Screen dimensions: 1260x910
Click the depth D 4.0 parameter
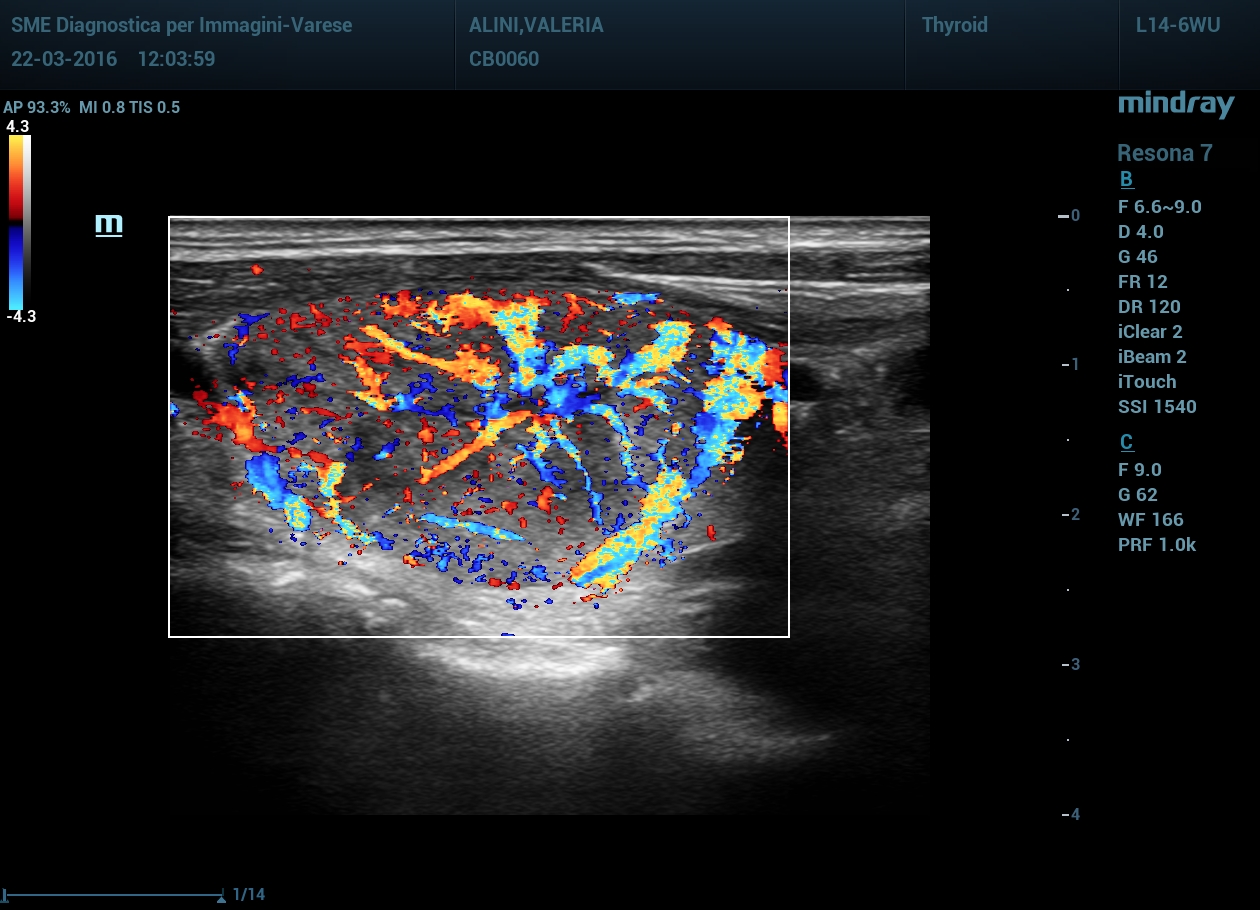pyautogui.click(x=1141, y=232)
